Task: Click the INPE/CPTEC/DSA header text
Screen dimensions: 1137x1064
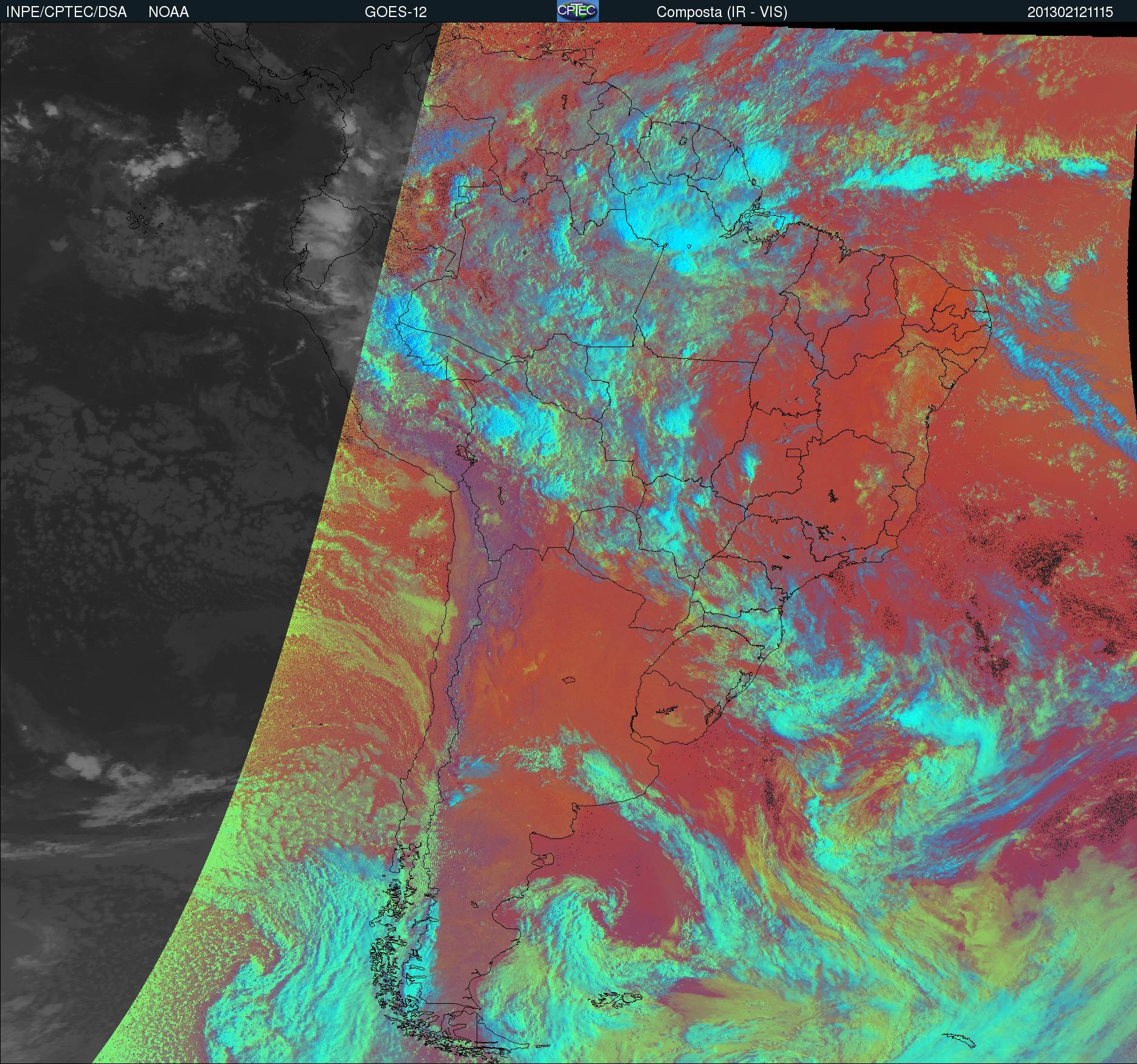Action: 66,12
